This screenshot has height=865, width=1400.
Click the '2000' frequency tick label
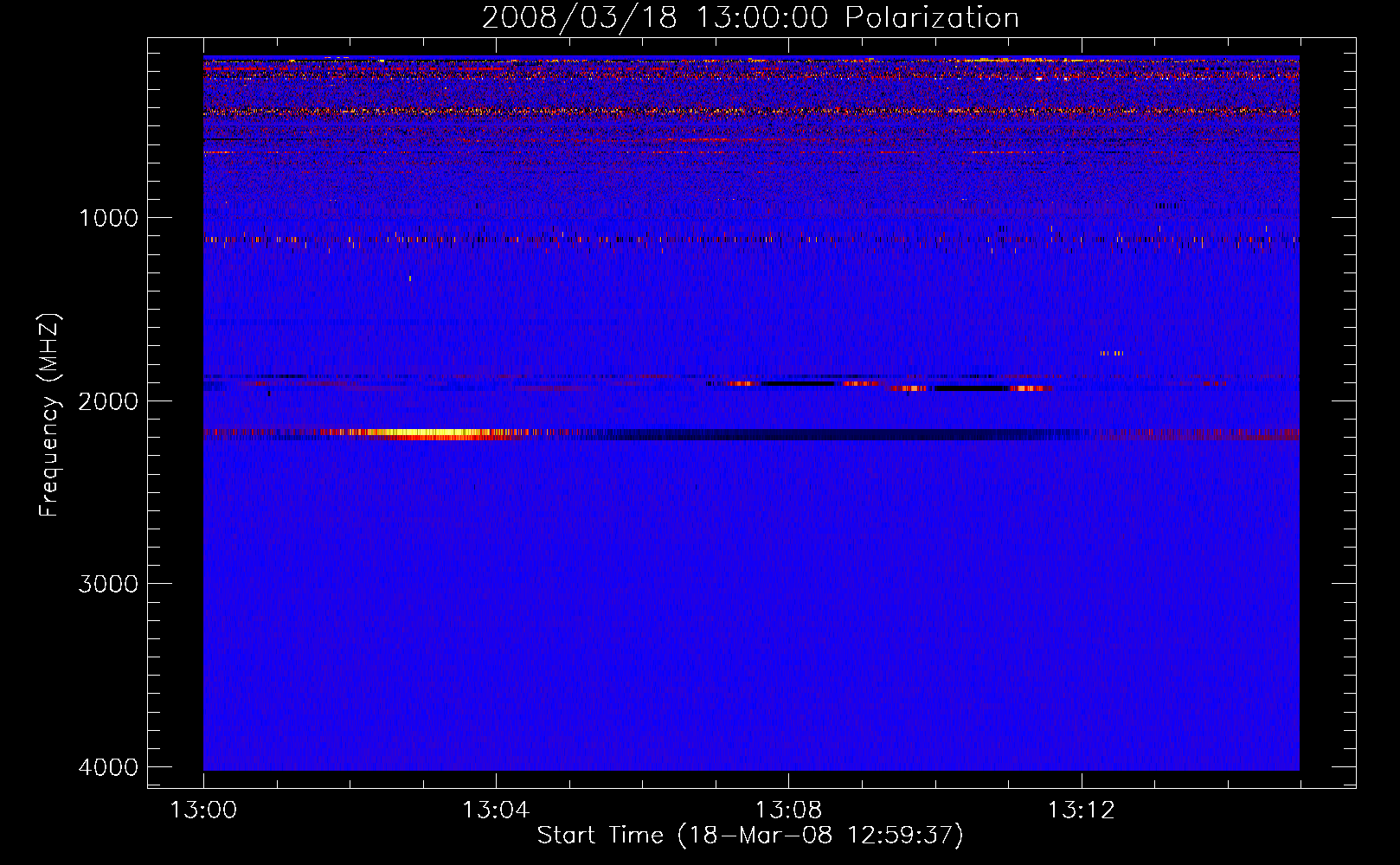coord(108,400)
